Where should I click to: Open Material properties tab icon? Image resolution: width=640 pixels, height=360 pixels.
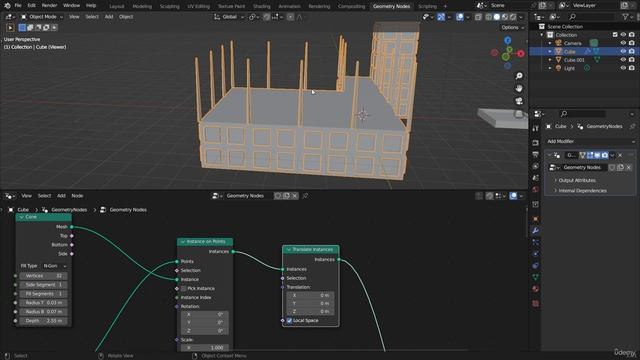point(536,289)
